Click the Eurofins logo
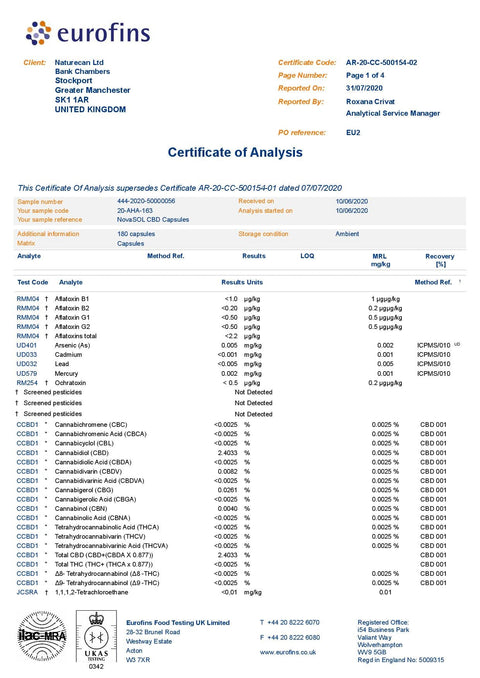The image size is (480, 678). point(88,33)
